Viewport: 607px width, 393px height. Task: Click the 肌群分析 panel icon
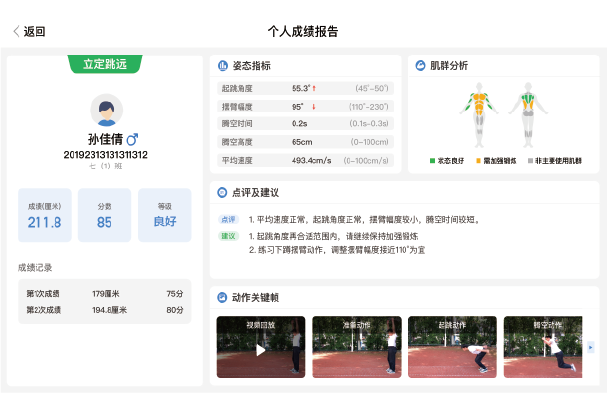pyautogui.click(x=420, y=65)
